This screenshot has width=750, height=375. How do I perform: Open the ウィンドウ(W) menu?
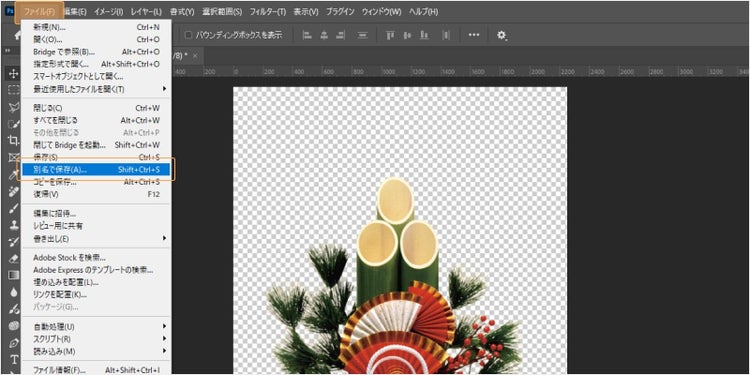coord(382,11)
